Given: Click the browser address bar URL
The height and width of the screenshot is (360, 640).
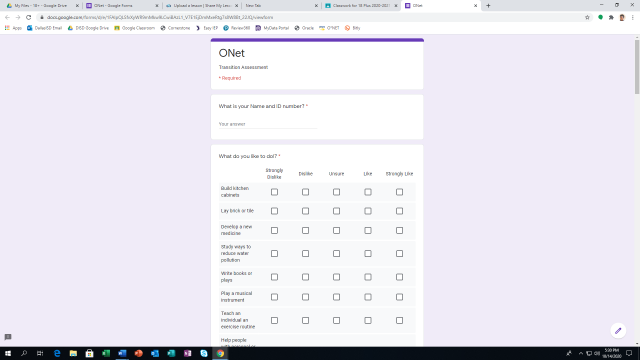Looking at the screenshot, I should point(160,17).
